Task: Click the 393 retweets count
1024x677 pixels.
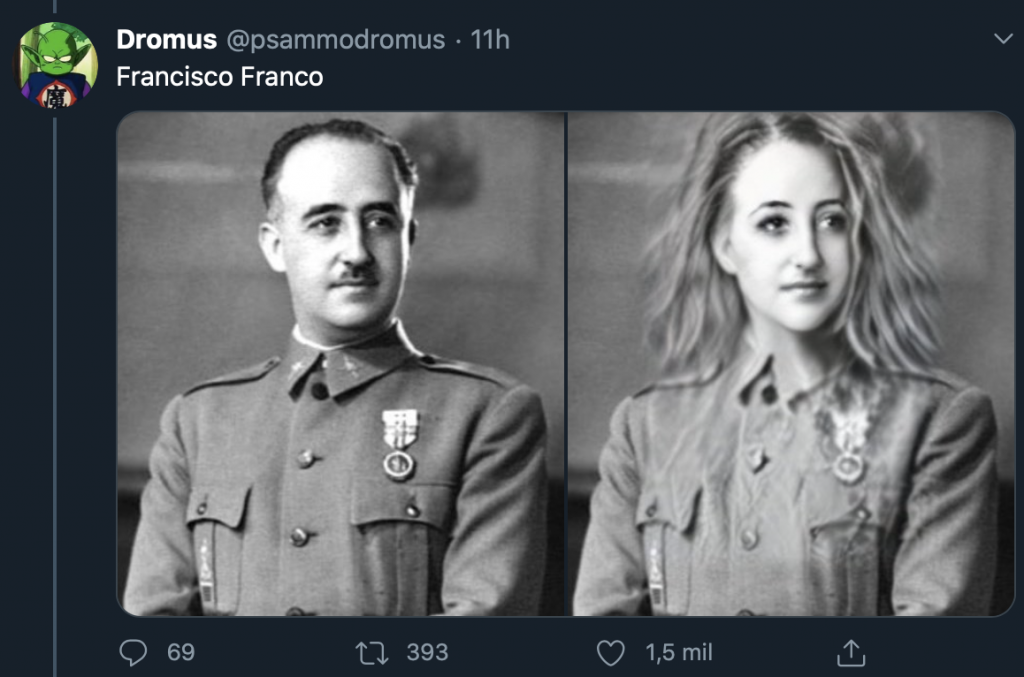Action: click(x=427, y=653)
